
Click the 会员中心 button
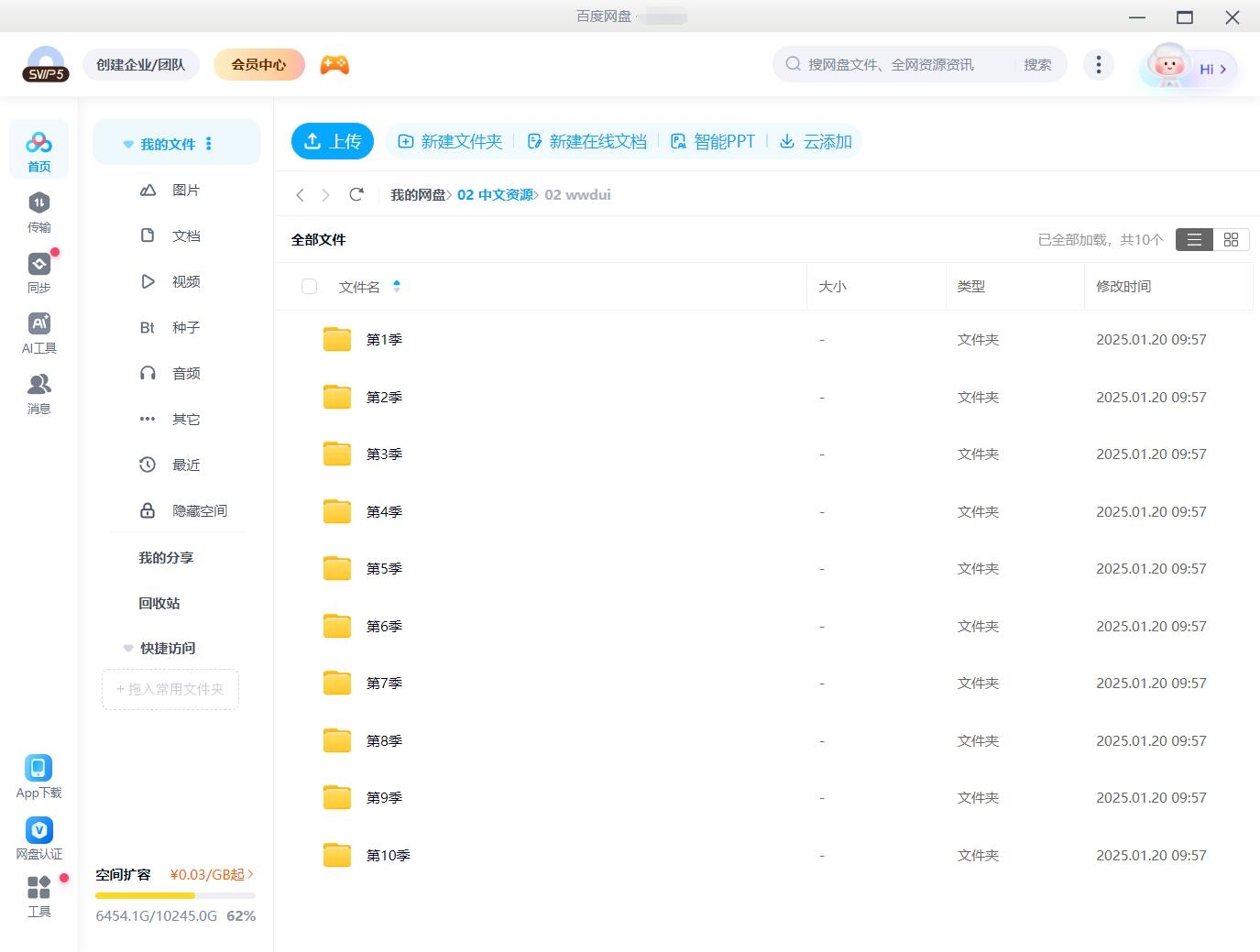click(x=258, y=64)
